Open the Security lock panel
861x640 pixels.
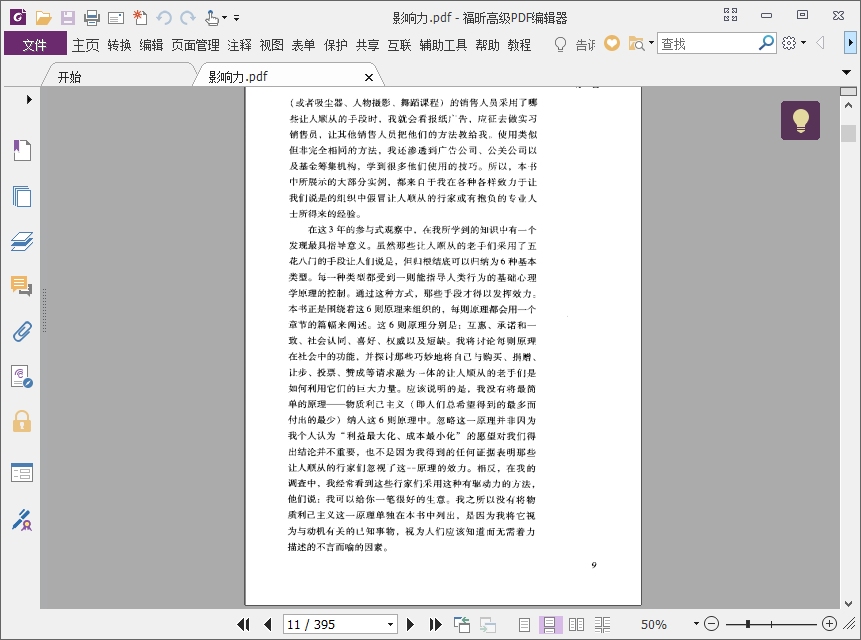pos(22,422)
